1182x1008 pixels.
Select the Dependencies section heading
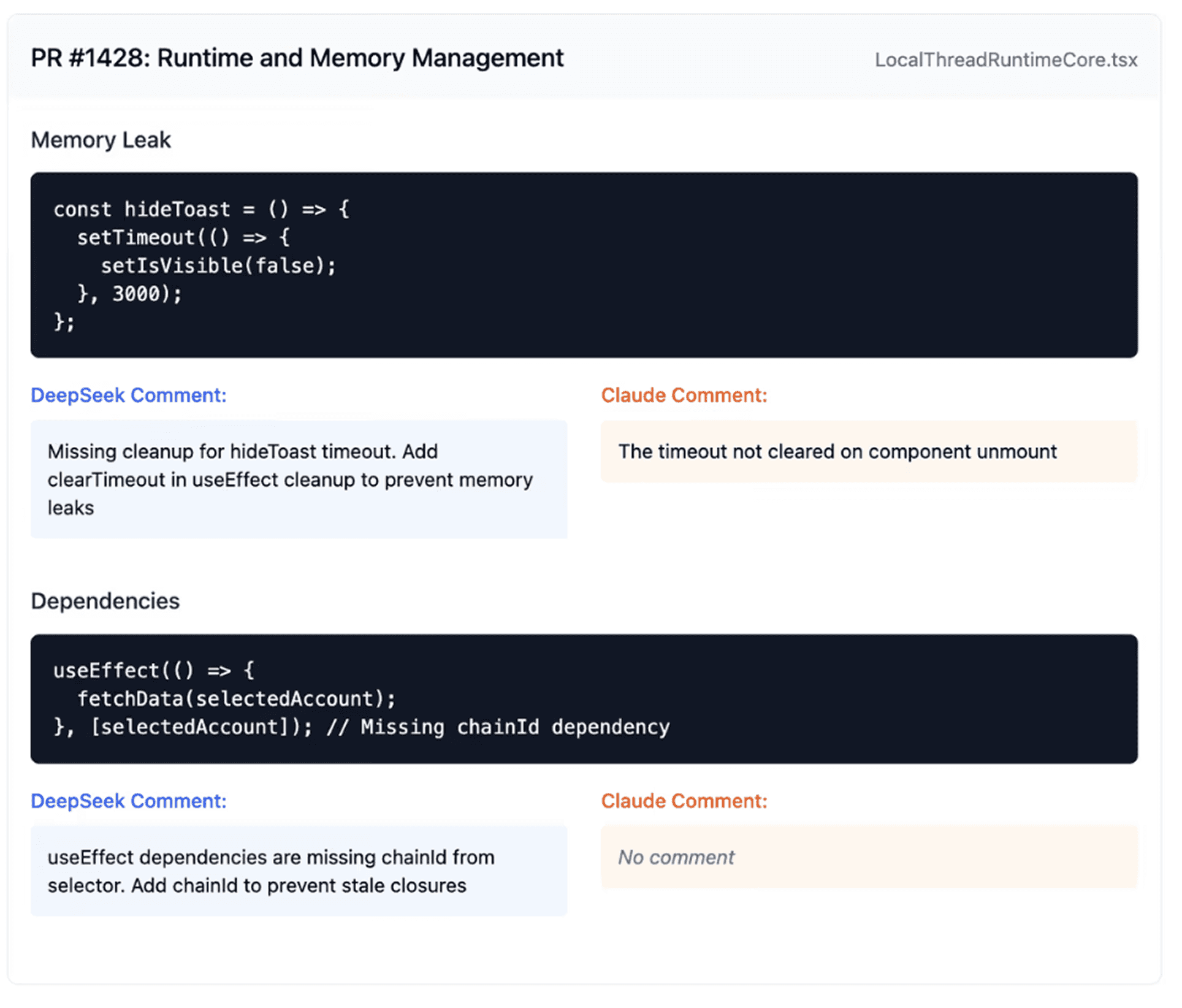(x=105, y=601)
